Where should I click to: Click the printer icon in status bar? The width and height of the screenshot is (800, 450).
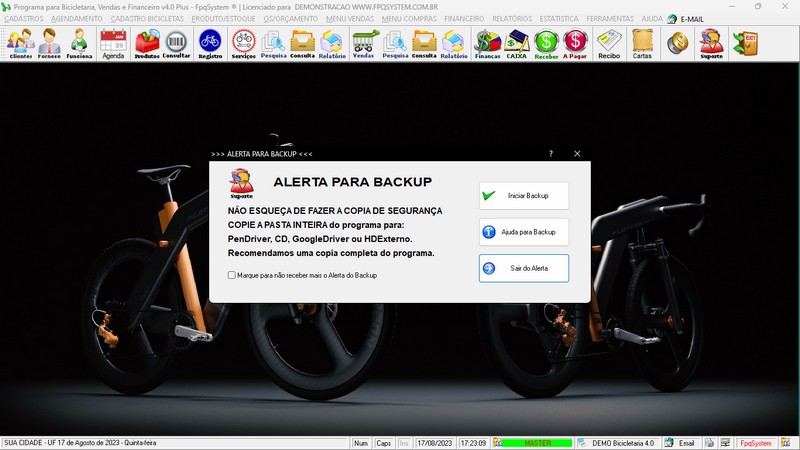tap(710, 443)
